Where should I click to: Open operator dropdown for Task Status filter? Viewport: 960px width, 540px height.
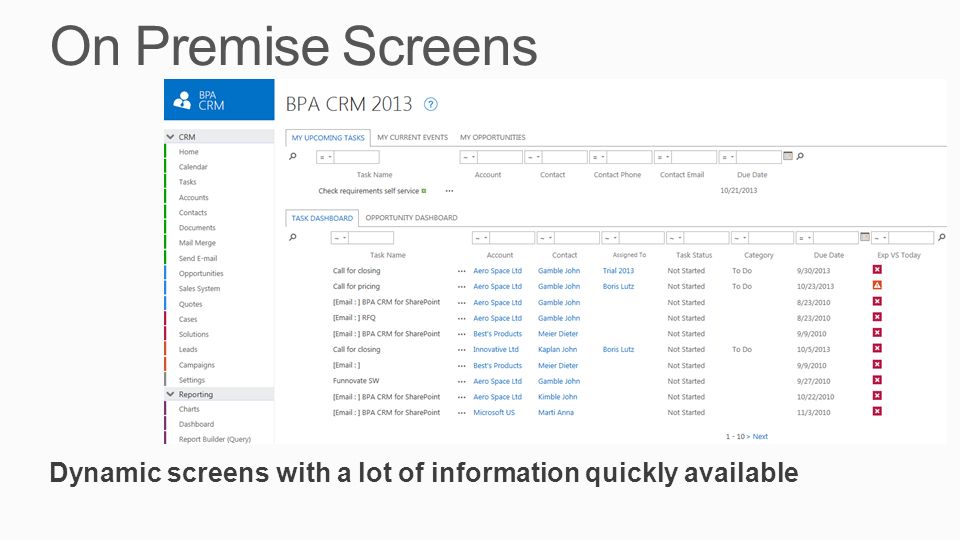click(675, 238)
